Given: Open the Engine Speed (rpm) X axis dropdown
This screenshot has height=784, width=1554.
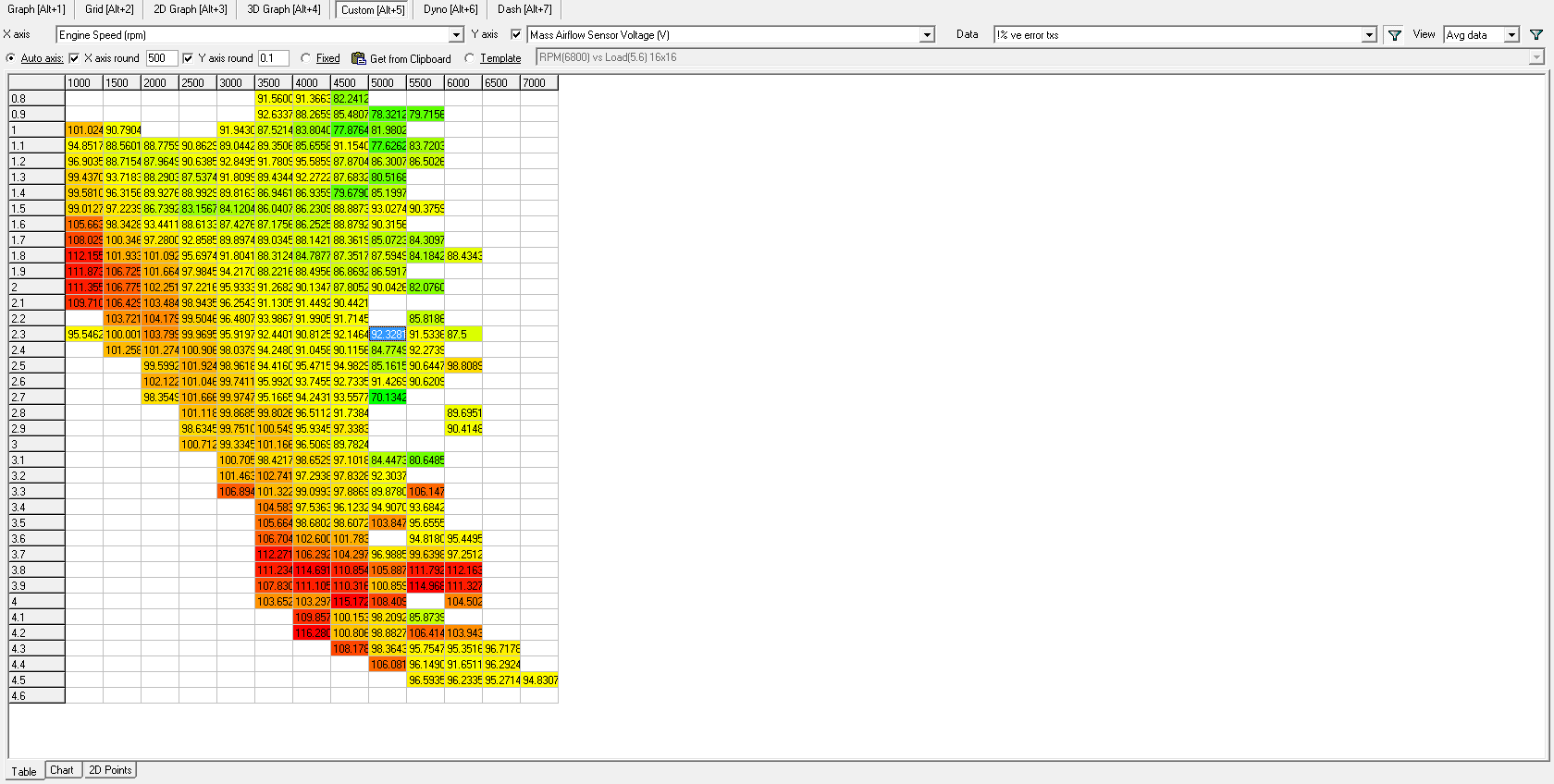Looking at the screenshot, I should (456, 35).
